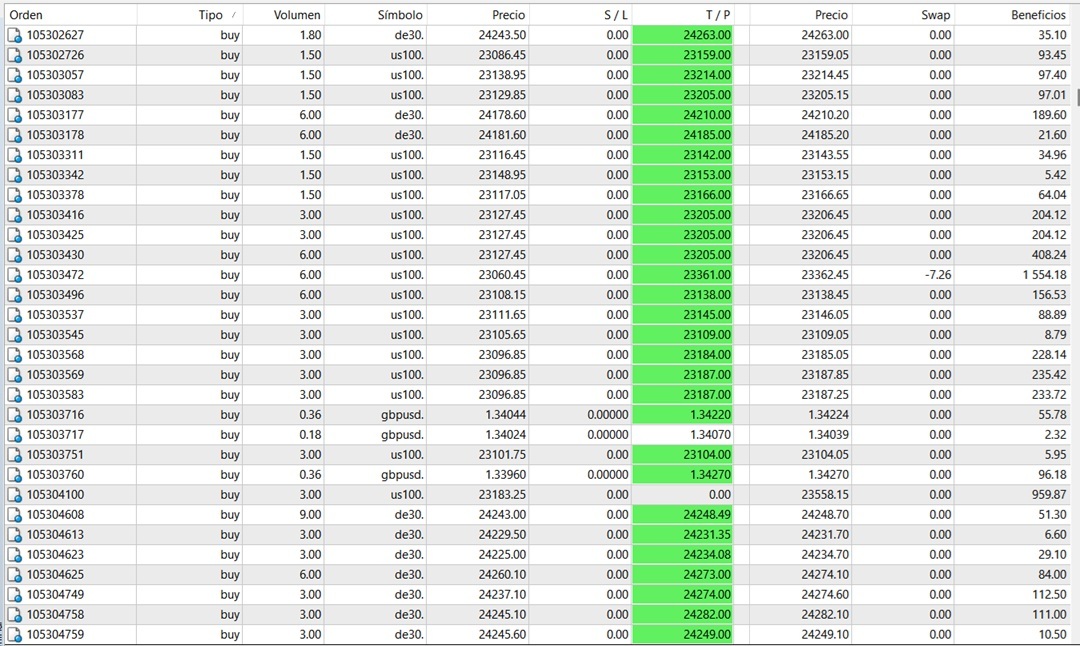The width and height of the screenshot is (1081, 646).
Task: Select the icon for order 105303472
Action: (14, 275)
